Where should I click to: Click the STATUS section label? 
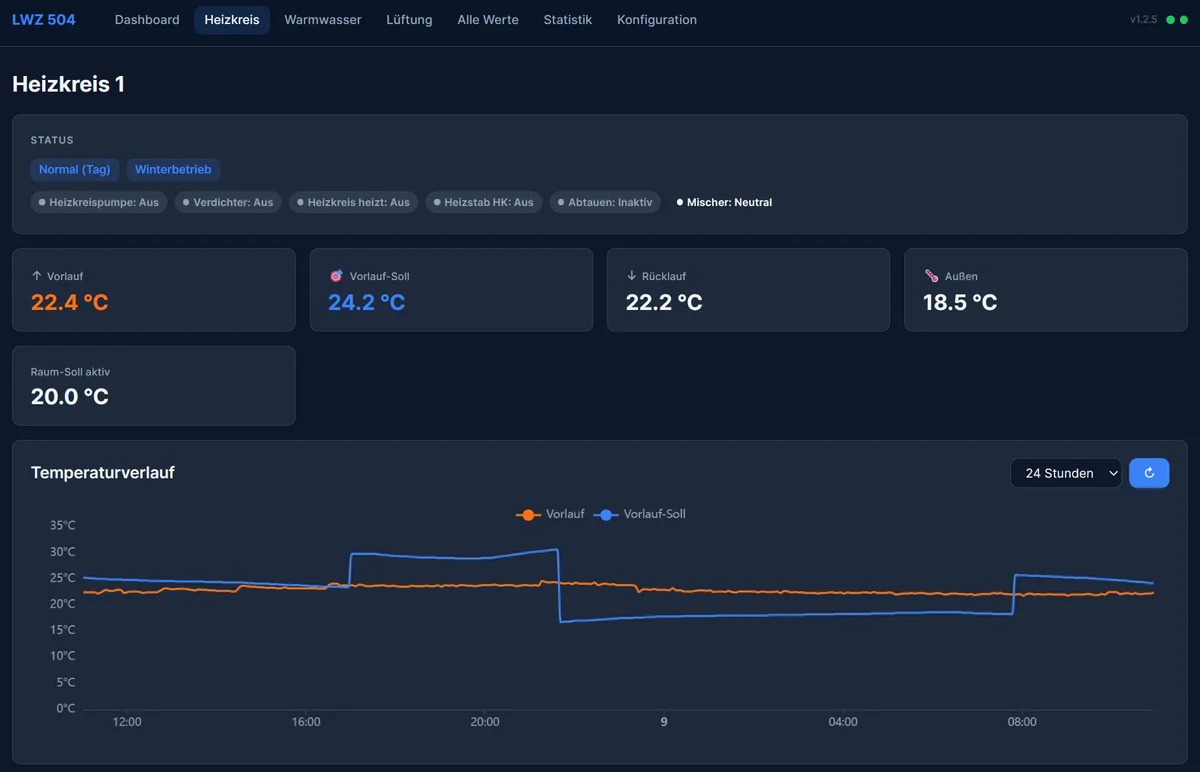[52, 141]
